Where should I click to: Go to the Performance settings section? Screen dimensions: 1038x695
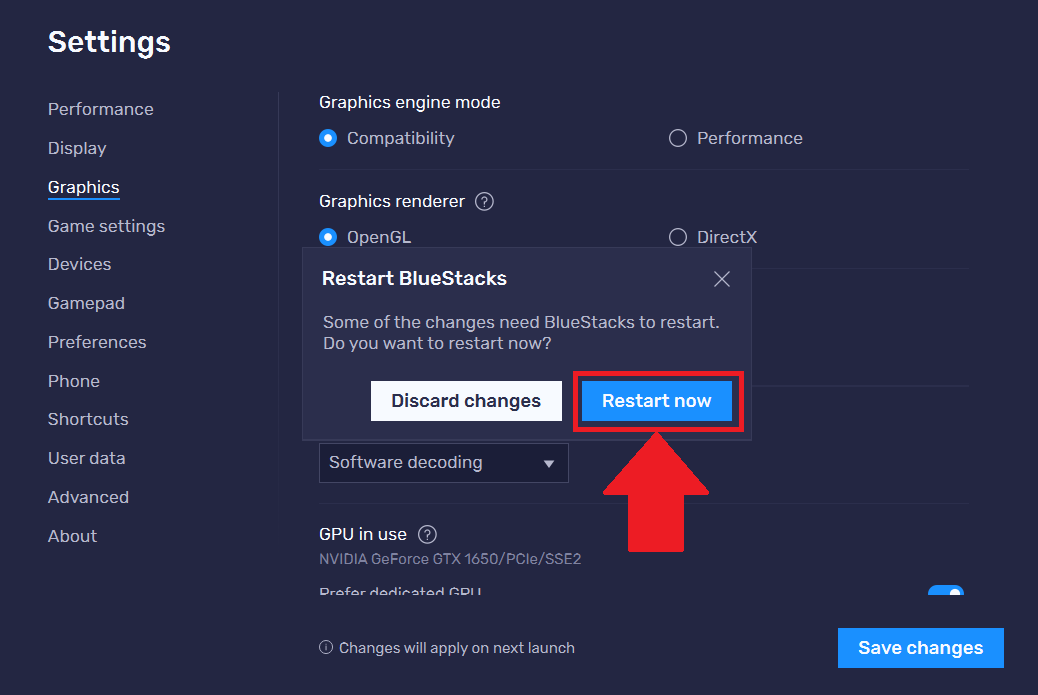[100, 109]
